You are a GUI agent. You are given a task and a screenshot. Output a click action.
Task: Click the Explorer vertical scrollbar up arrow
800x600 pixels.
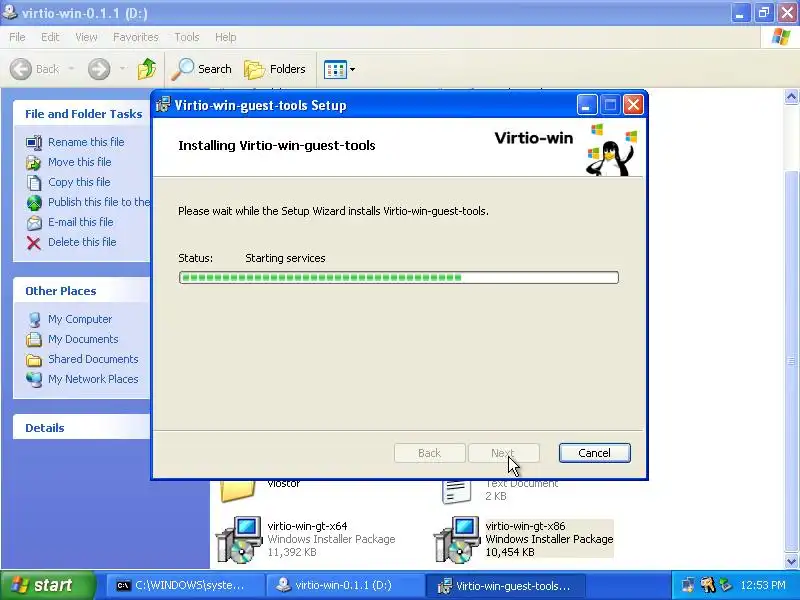click(791, 96)
